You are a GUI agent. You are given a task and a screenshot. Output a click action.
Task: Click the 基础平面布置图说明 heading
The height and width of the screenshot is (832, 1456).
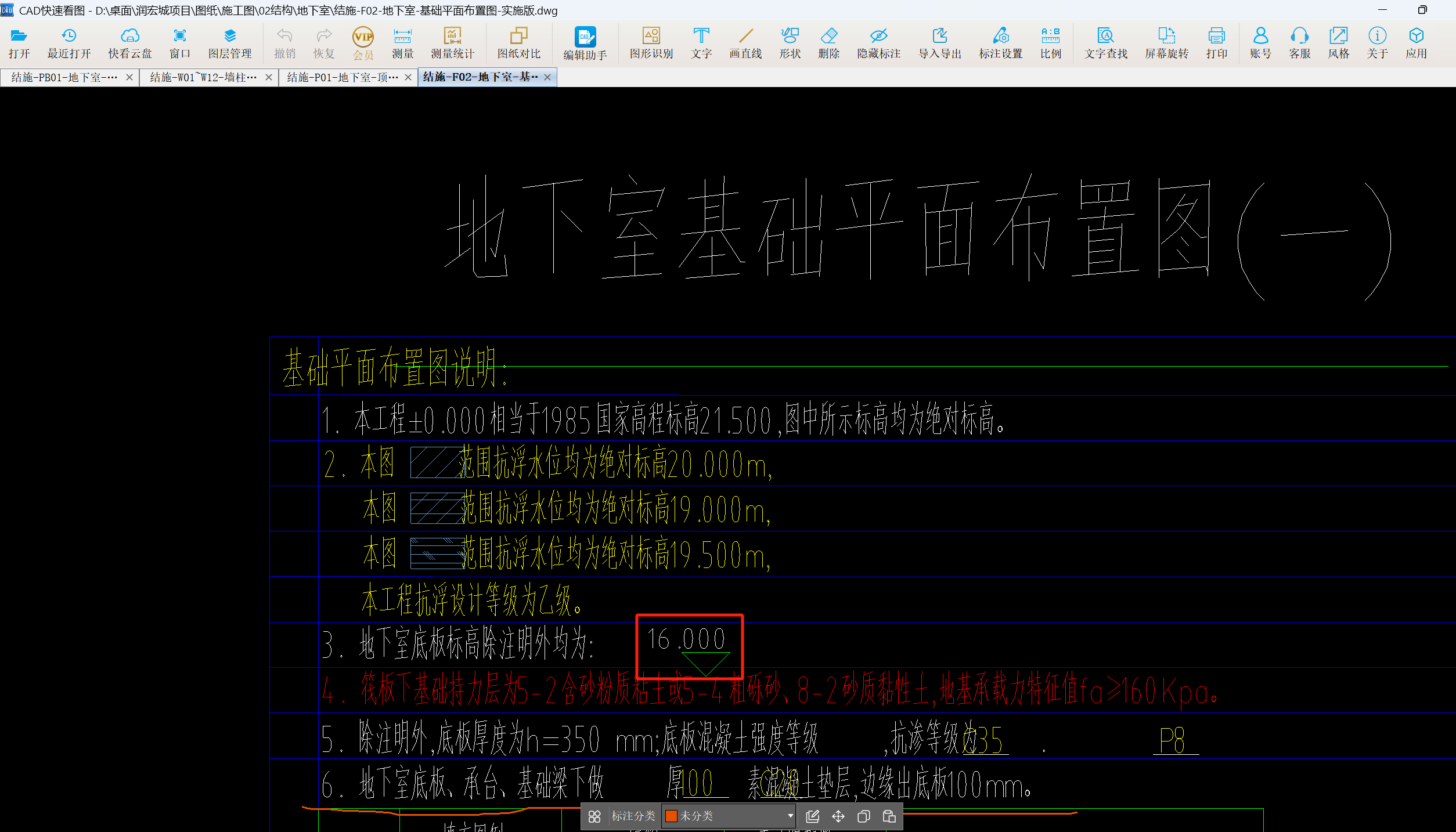click(395, 367)
